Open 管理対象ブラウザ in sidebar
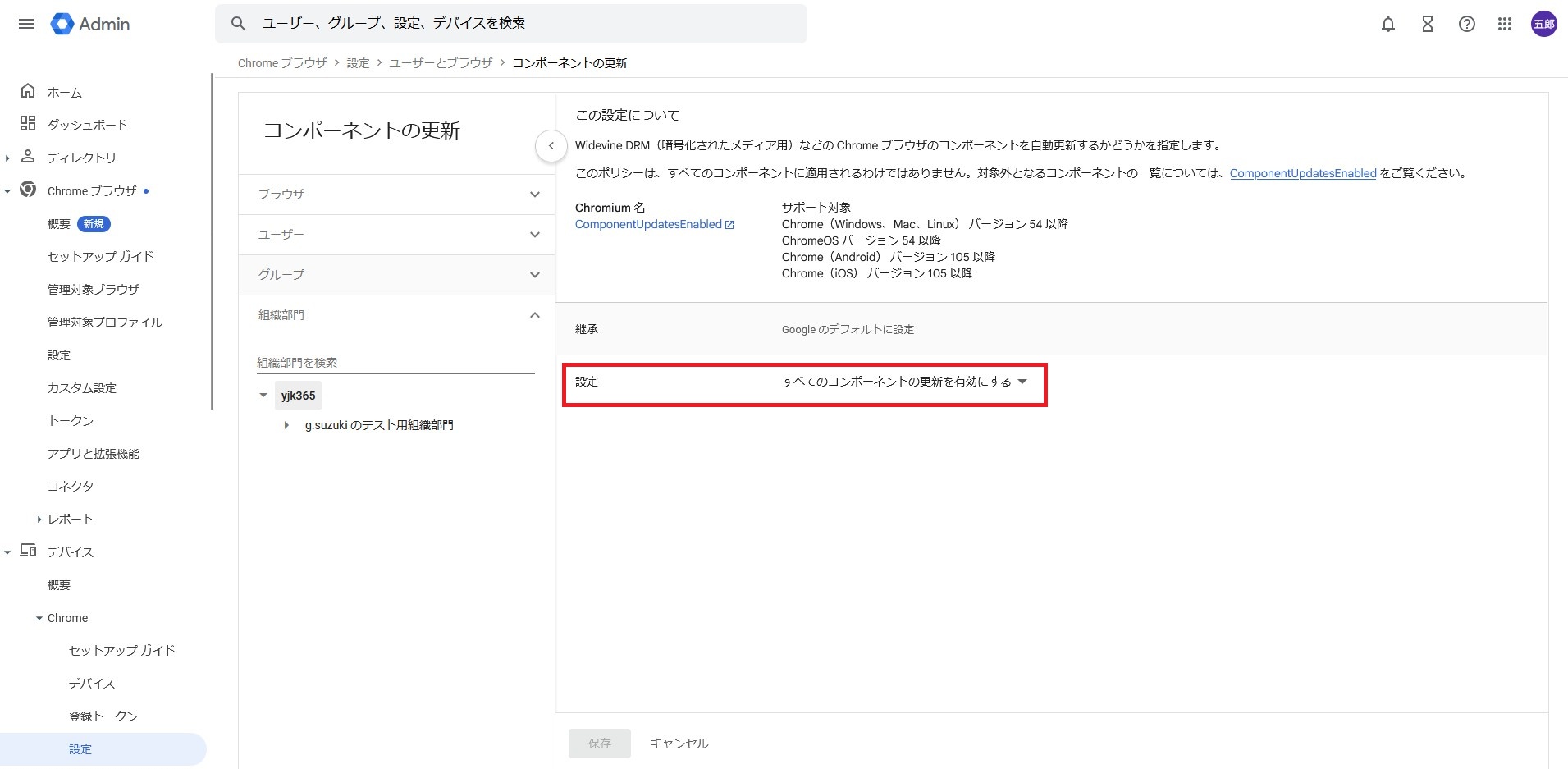The height and width of the screenshot is (769, 1568). pos(94,289)
